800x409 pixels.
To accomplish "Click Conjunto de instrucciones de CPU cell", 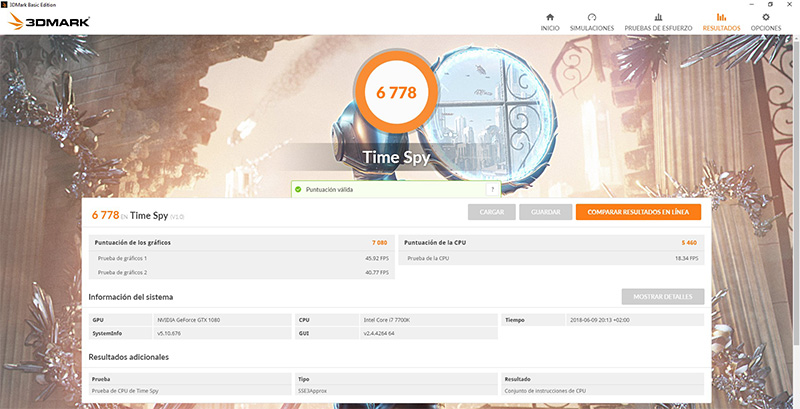I will (603, 391).
